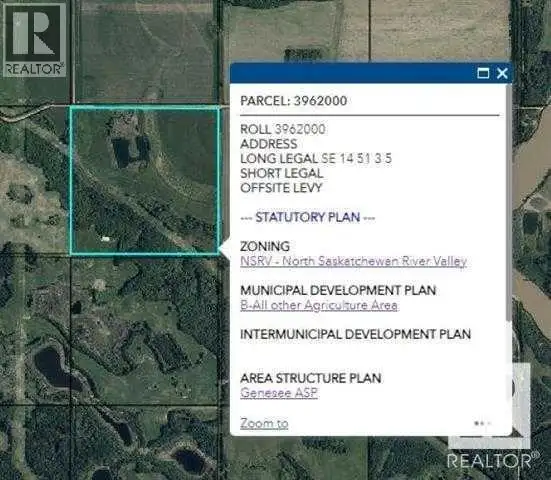This screenshot has width=551, height=480.
Task: Open the NSRV - North Saskatchewan River Valley zoning link
Action: click(353, 261)
